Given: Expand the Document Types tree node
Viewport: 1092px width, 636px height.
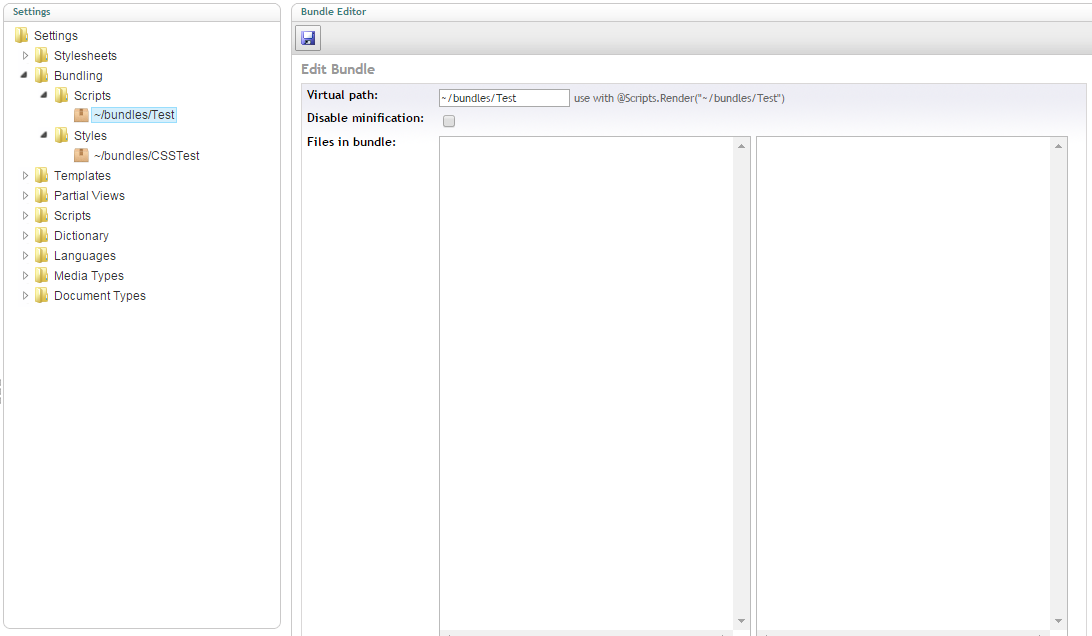Looking at the screenshot, I should click(26, 295).
